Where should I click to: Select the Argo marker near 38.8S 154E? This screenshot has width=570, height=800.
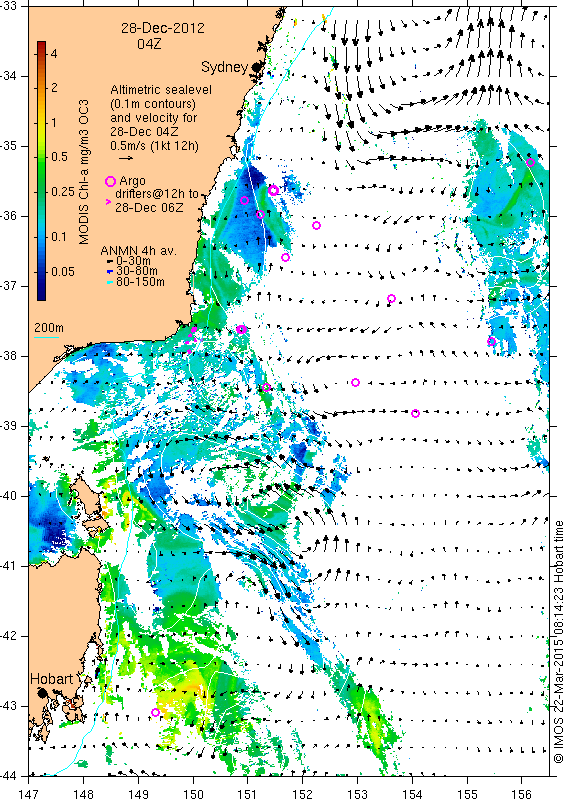point(415,413)
